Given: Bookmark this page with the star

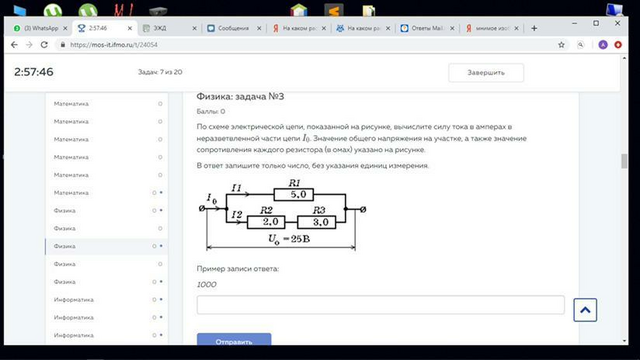Looking at the screenshot, I should [x=561, y=44].
